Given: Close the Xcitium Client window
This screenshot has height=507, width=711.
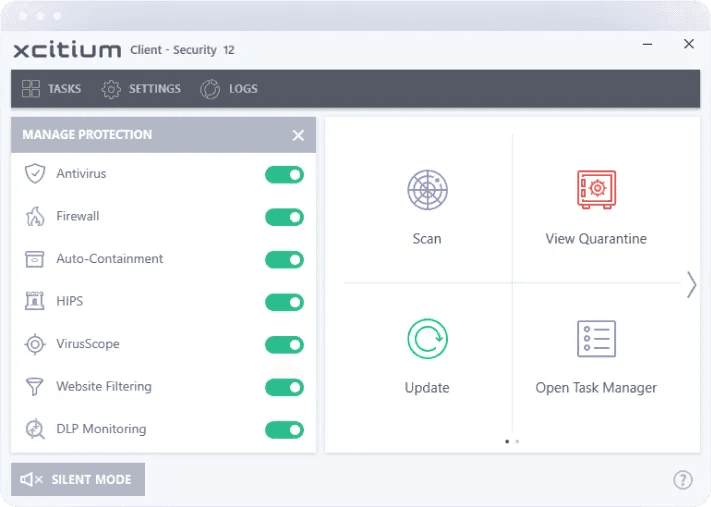Looking at the screenshot, I should click(x=689, y=44).
